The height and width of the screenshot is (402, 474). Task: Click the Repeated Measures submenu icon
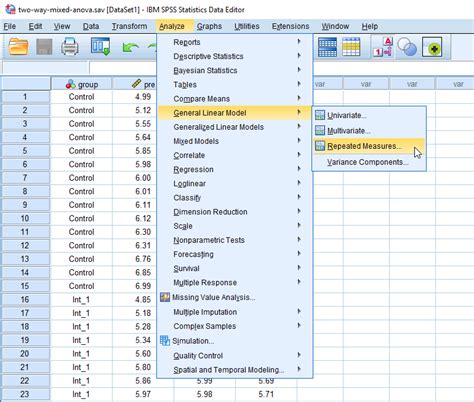[320, 146]
